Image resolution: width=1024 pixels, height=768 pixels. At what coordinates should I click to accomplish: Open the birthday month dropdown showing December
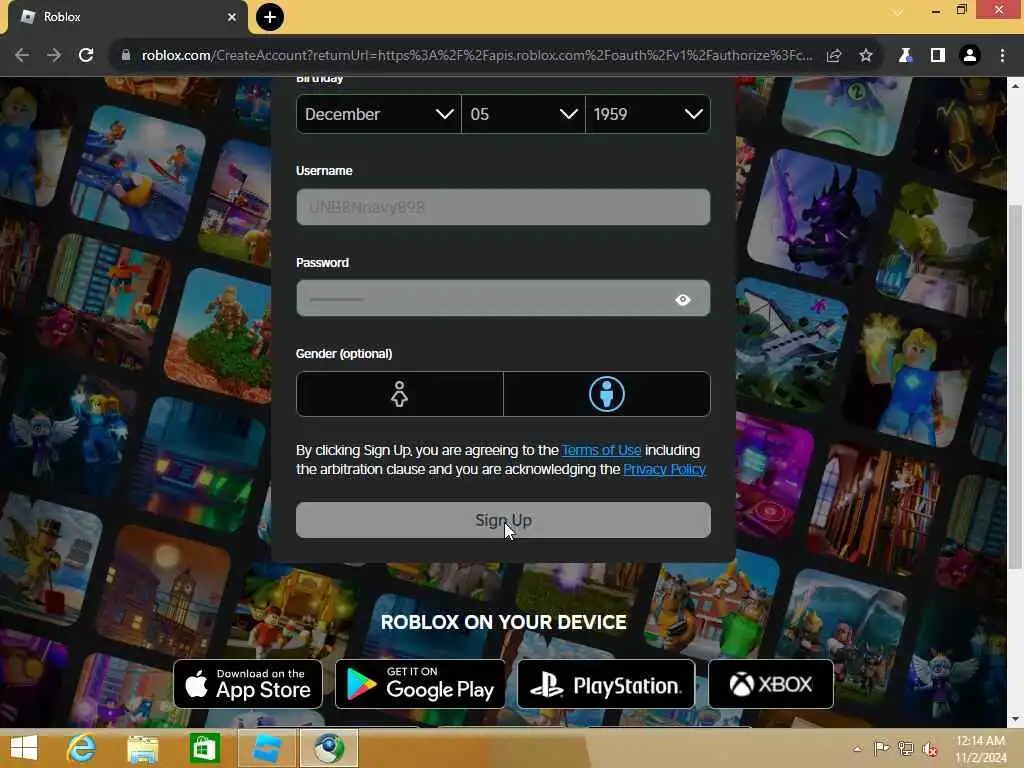tap(379, 114)
